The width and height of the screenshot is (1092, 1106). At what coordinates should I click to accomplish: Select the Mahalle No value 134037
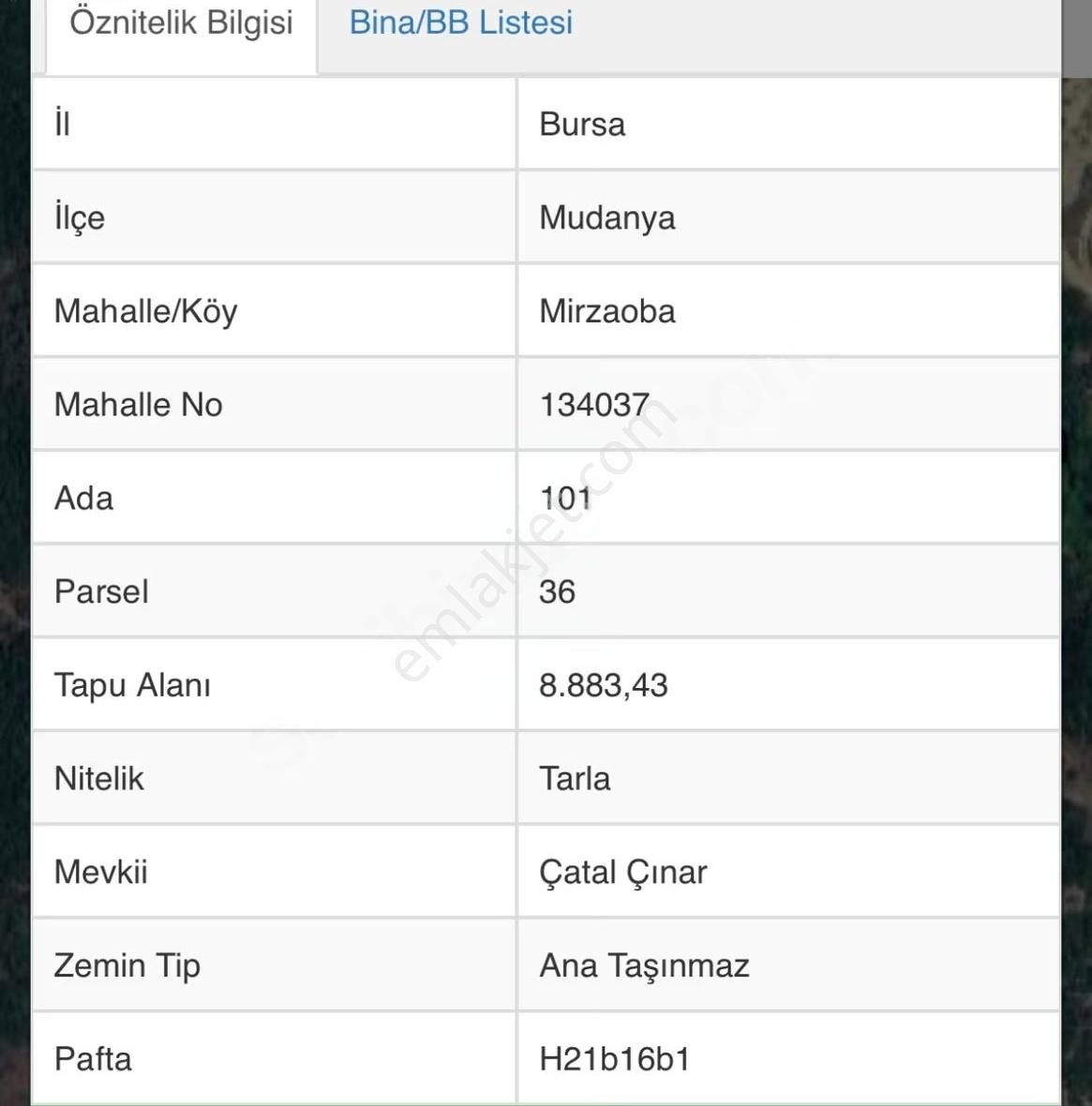pyautogui.click(x=594, y=405)
